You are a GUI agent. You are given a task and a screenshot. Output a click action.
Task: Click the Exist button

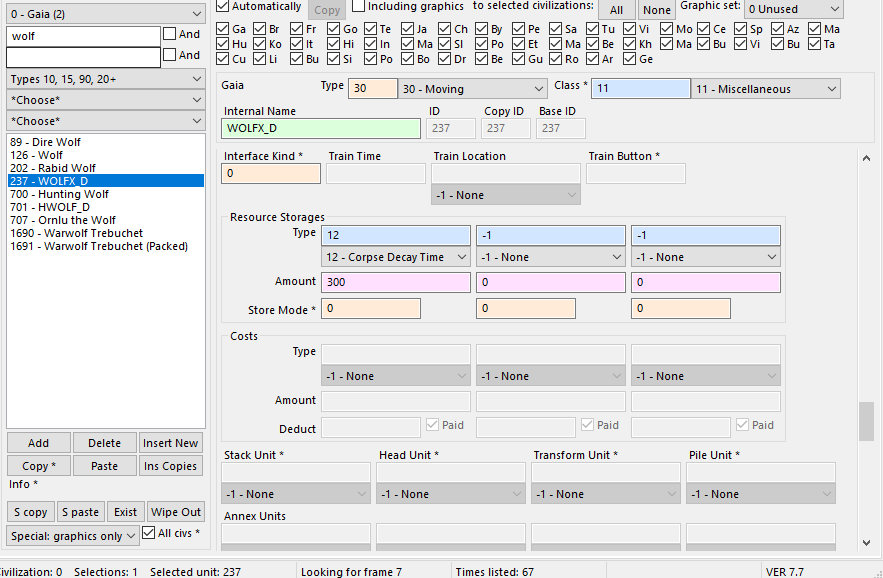pyautogui.click(x=126, y=512)
